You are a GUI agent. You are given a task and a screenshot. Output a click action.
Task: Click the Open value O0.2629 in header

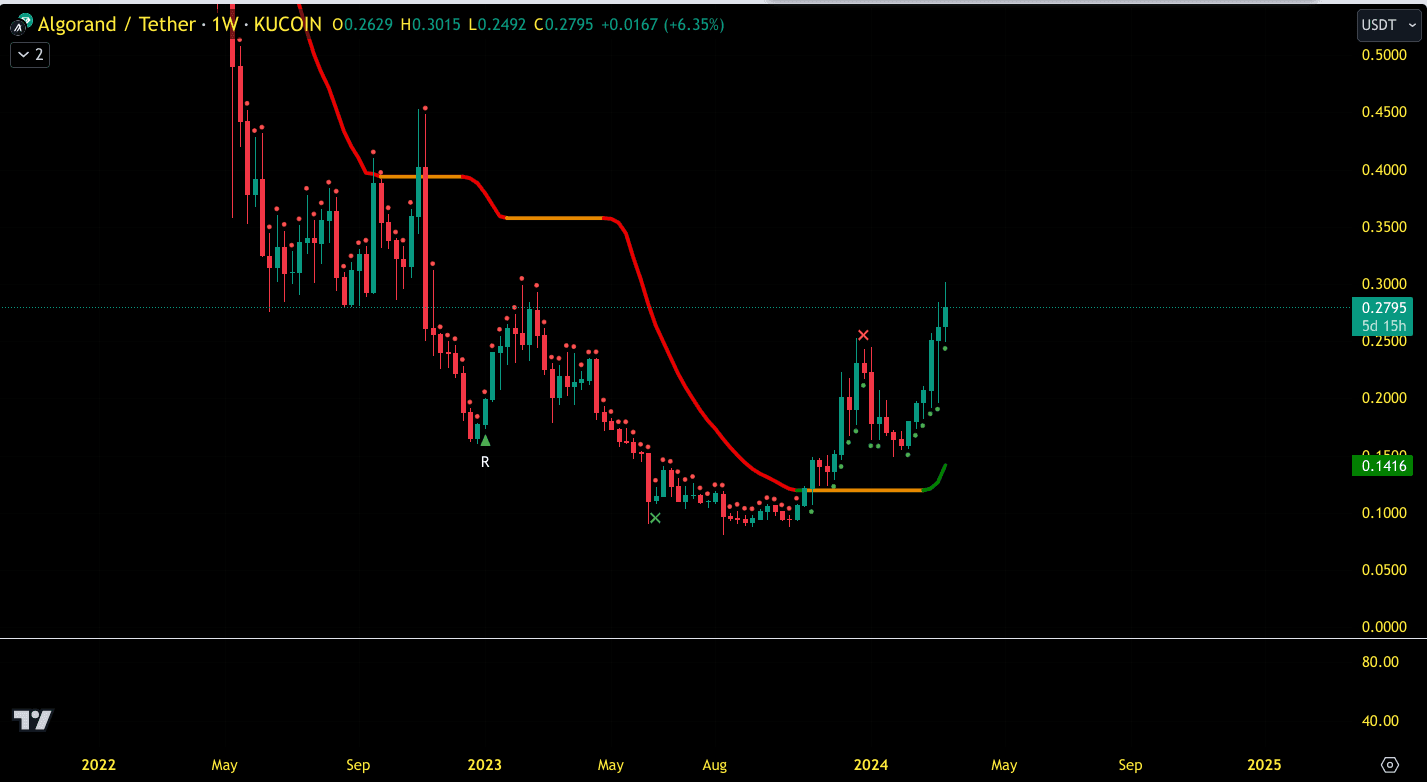tap(363, 24)
